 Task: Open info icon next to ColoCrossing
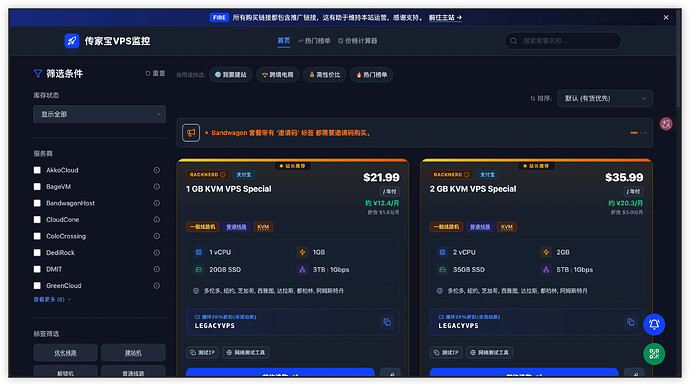(157, 236)
